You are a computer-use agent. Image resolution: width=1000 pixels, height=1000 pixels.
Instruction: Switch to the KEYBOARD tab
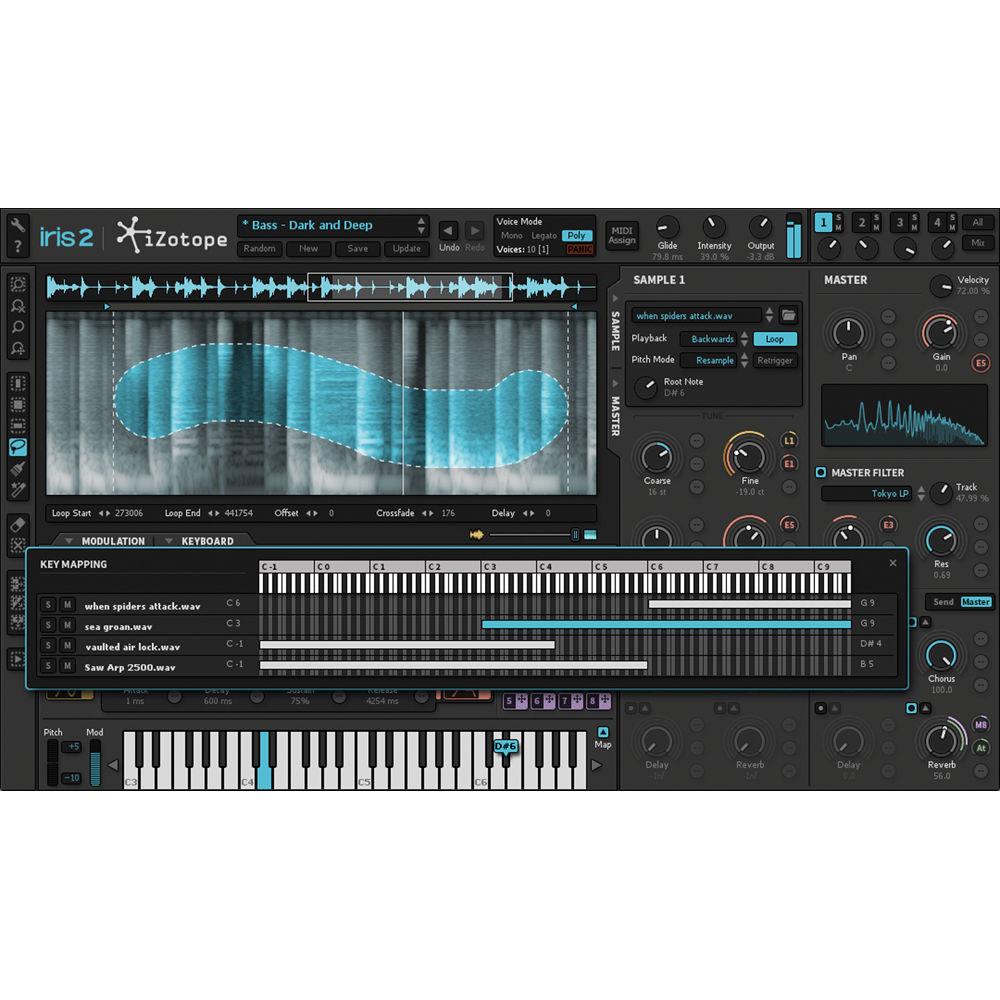point(207,541)
